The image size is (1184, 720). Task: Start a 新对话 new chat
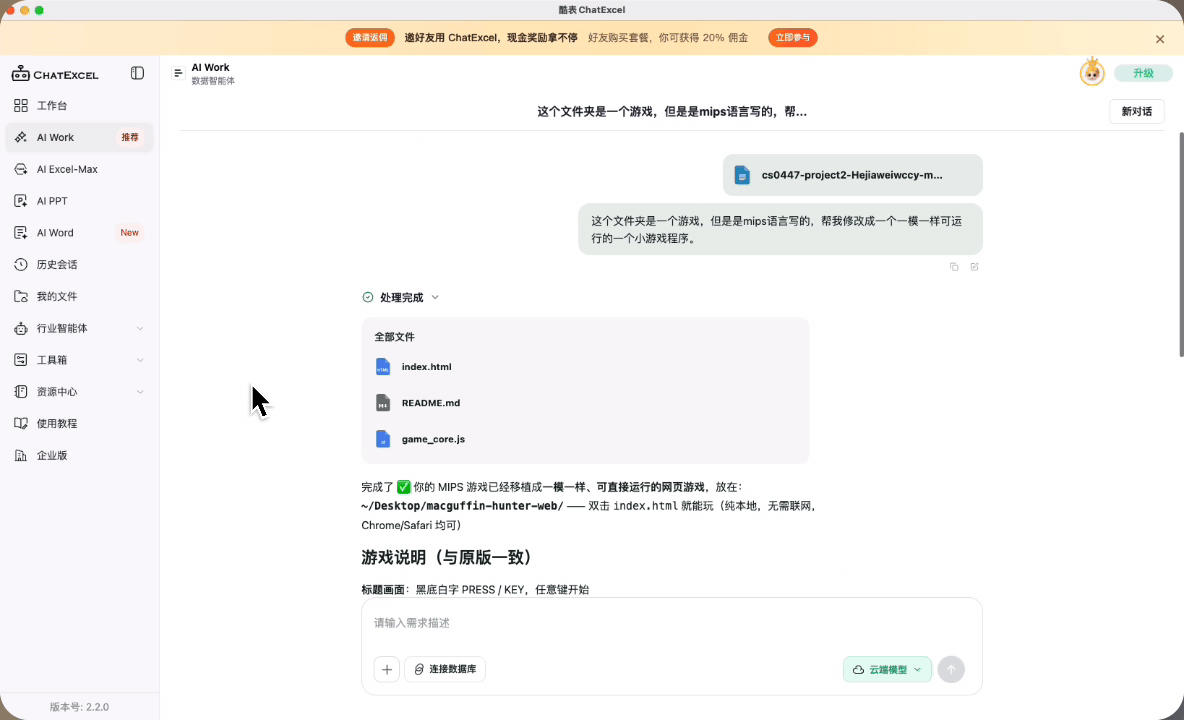(x=1136, y=112)
